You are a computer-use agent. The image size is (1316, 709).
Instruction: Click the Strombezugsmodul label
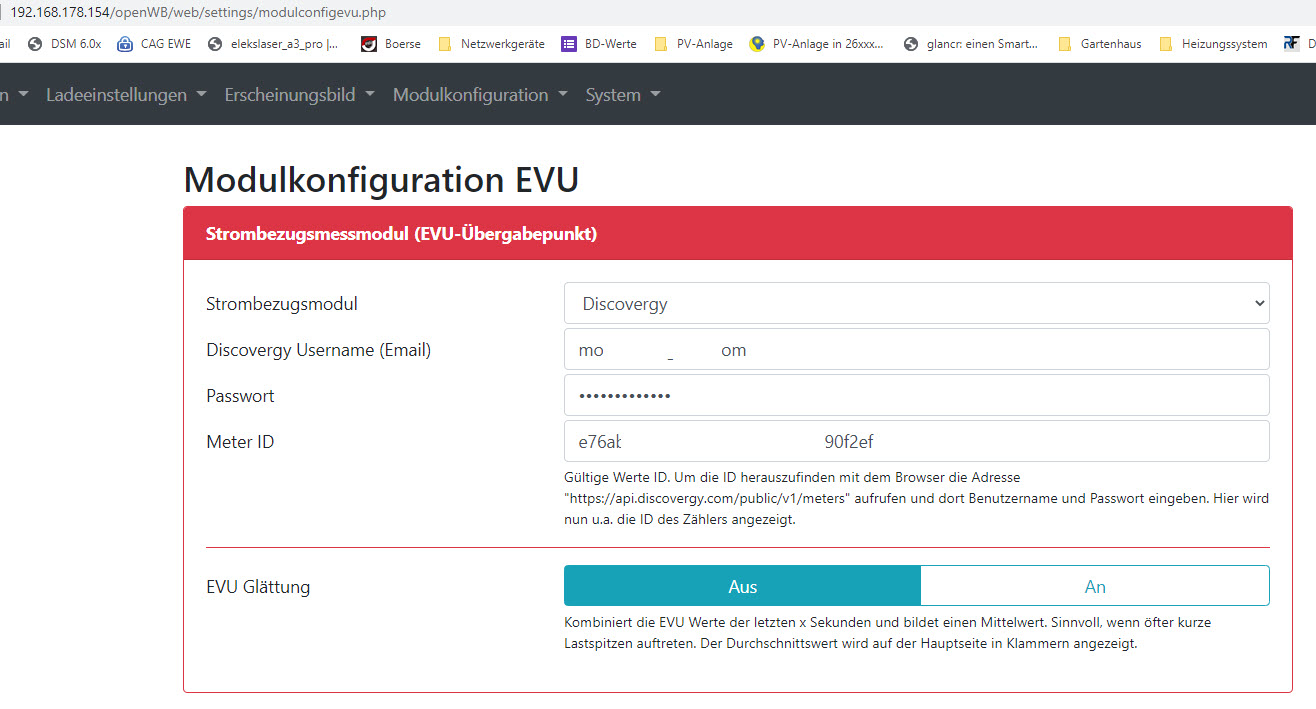(x=282, y=304)
